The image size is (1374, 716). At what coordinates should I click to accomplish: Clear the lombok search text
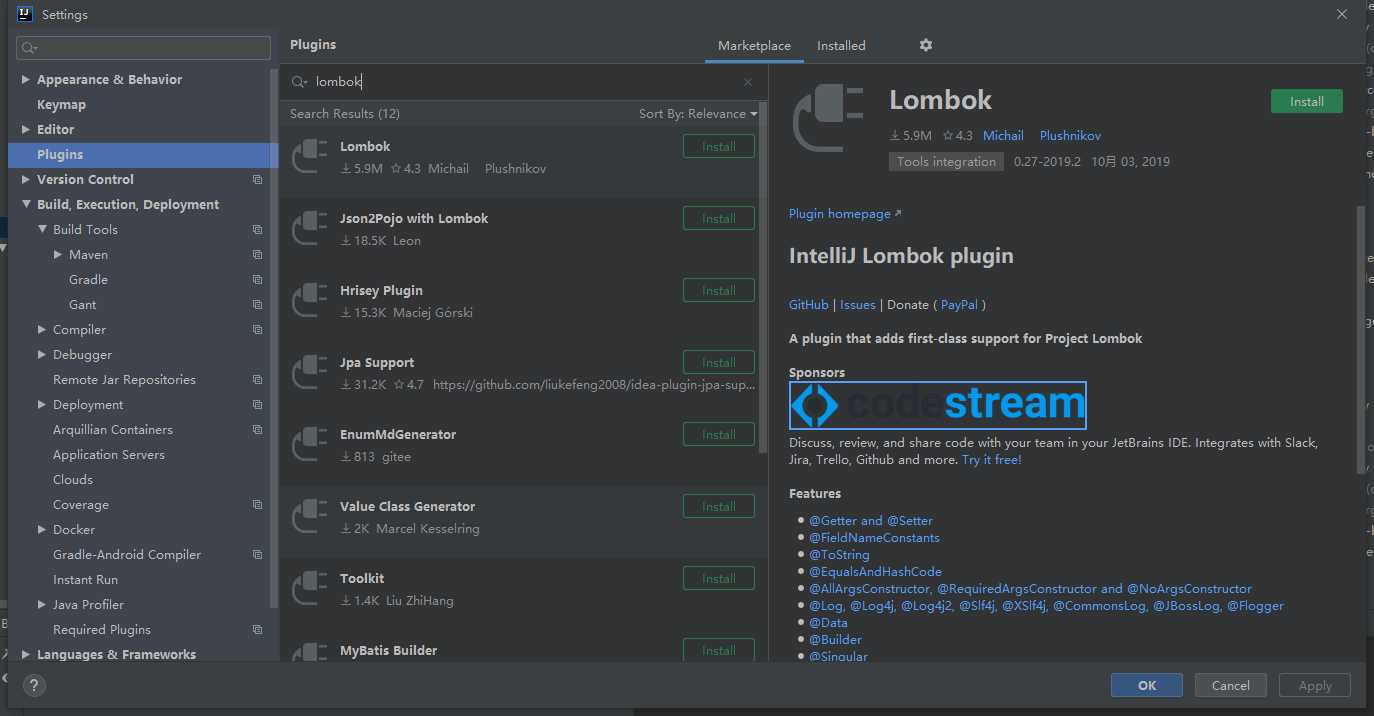tap(748, 82)
